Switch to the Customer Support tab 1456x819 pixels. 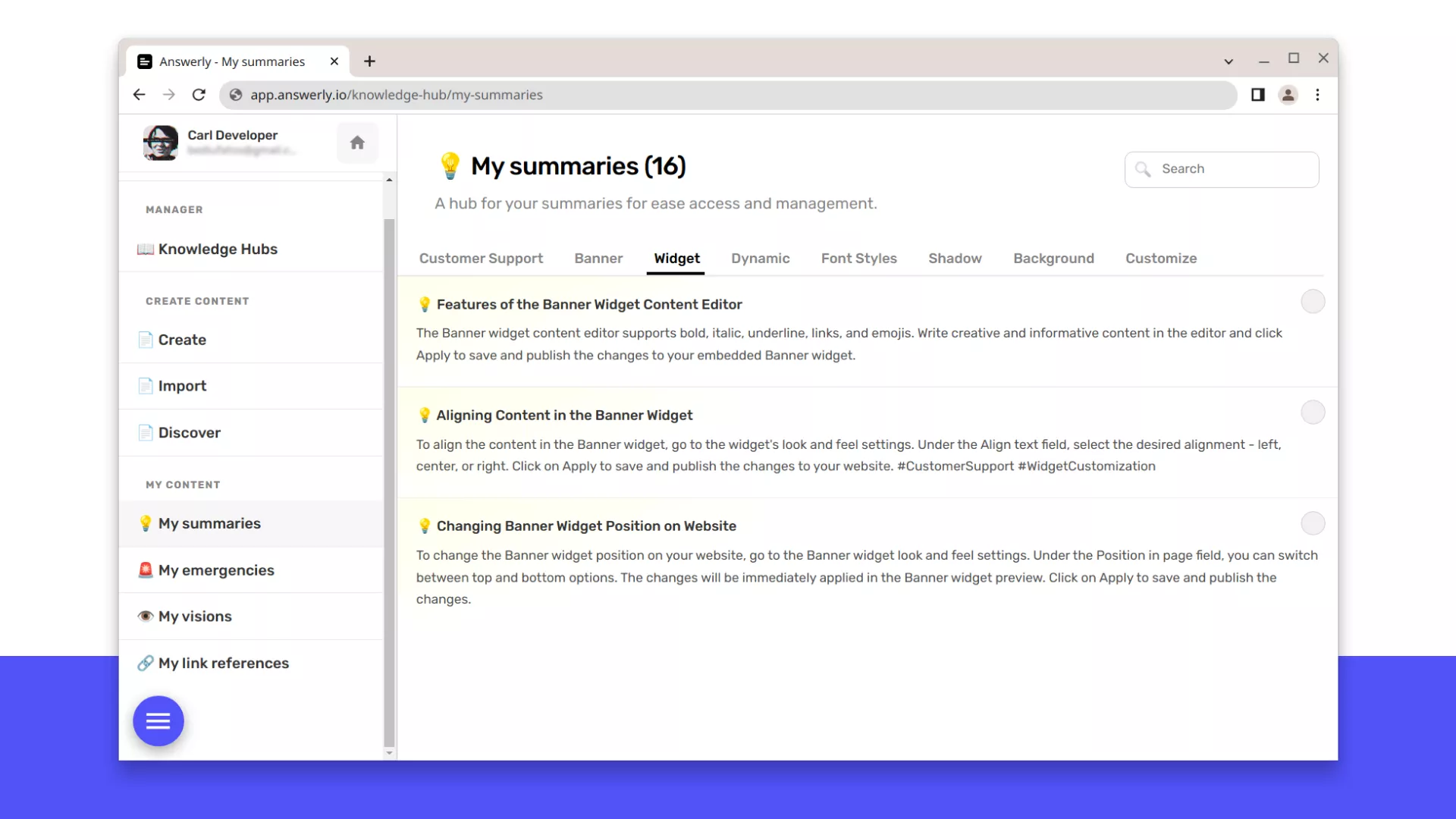(x=481, y=259)
